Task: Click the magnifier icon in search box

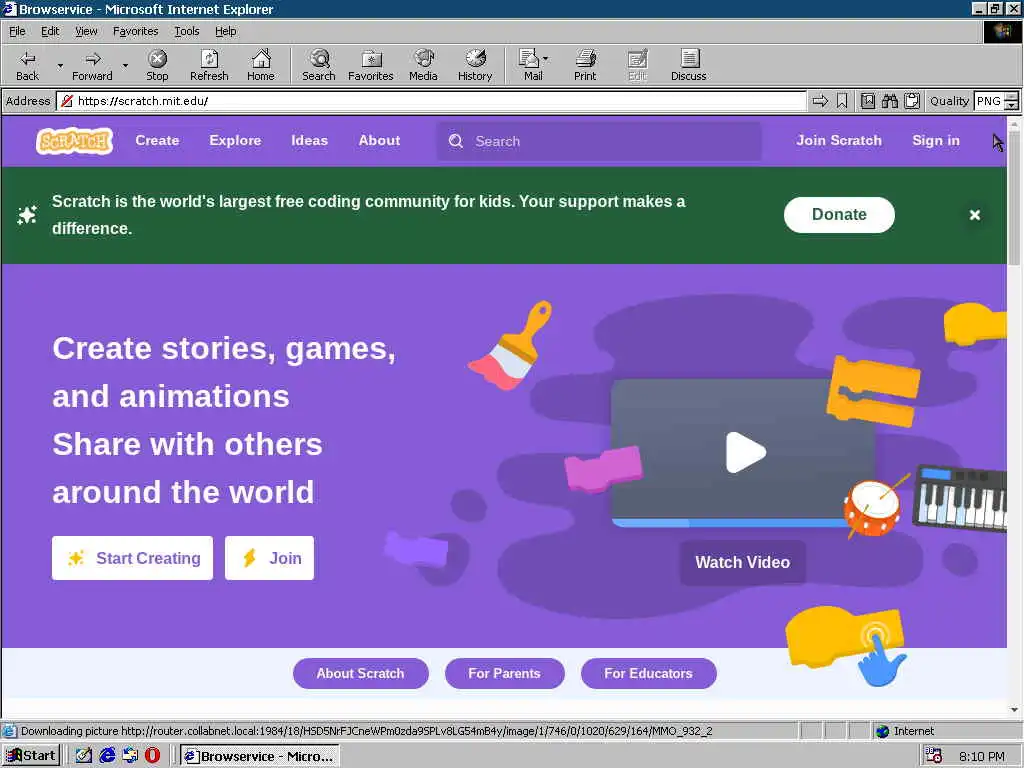Action: [x=456, y=141]
